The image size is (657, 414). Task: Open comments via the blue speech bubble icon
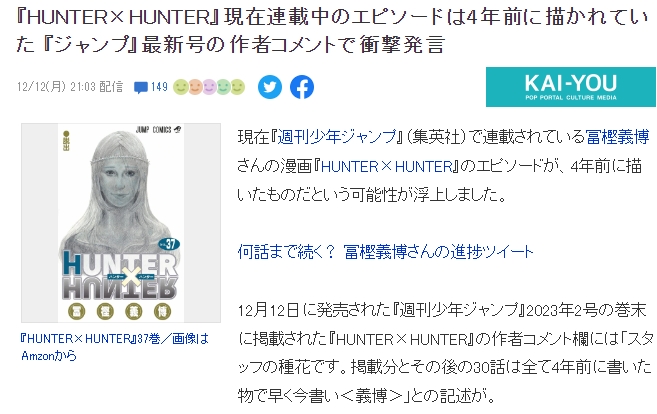tap(141, 88)
